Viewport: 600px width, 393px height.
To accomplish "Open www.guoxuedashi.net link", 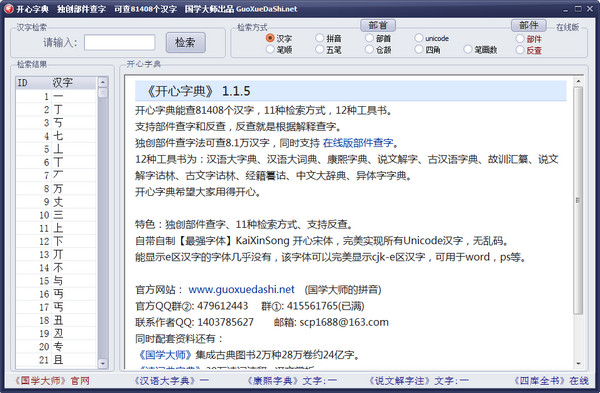I will pos(241,289).
